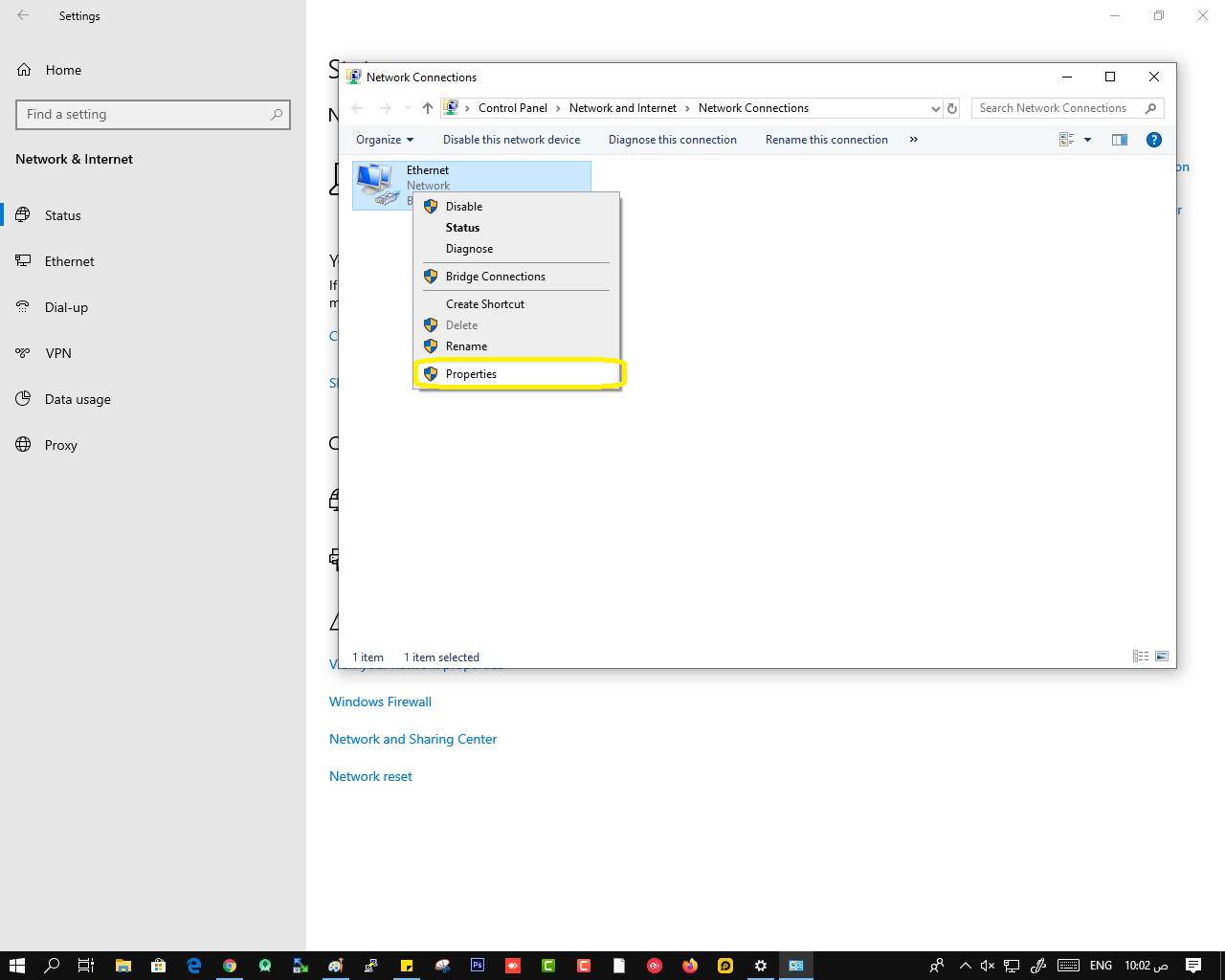This screenshot has width=1225, height=980.
Task: Open the Organize dropdown
Action: coord(385,140)
